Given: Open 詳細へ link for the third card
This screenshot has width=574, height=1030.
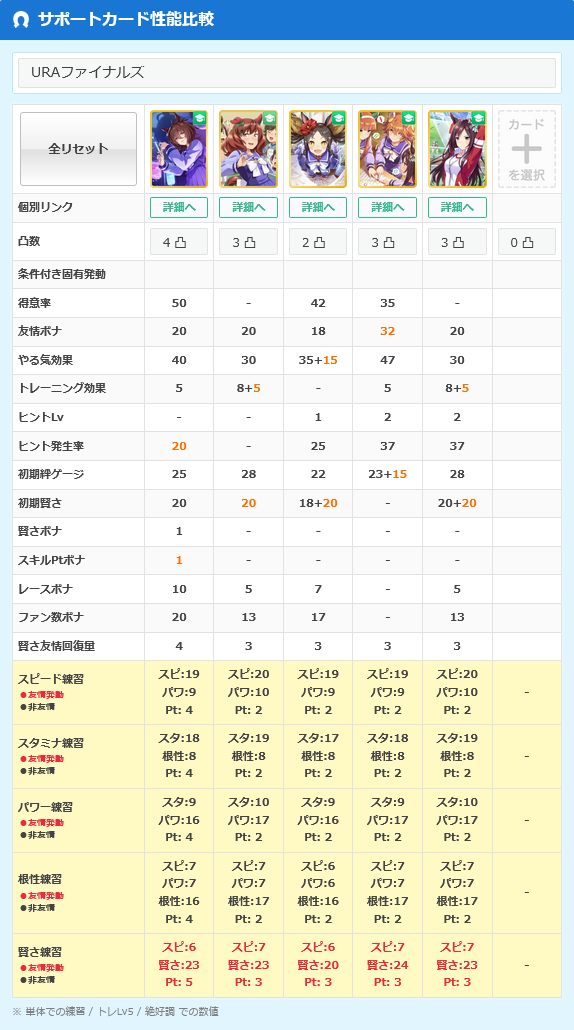Looking at the screenshot, I should [318, 208].
